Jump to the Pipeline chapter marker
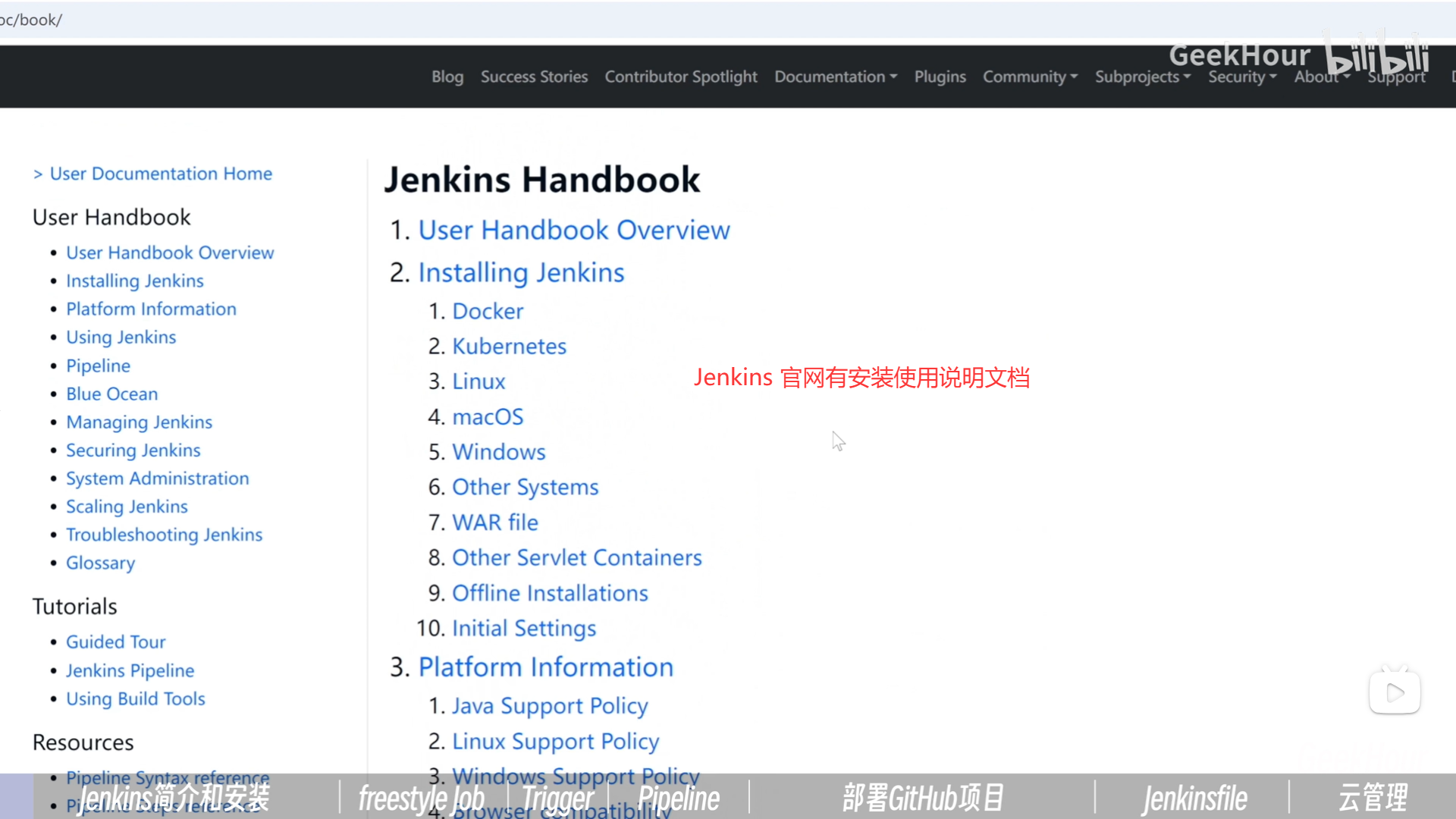 (x=678, y=798)
